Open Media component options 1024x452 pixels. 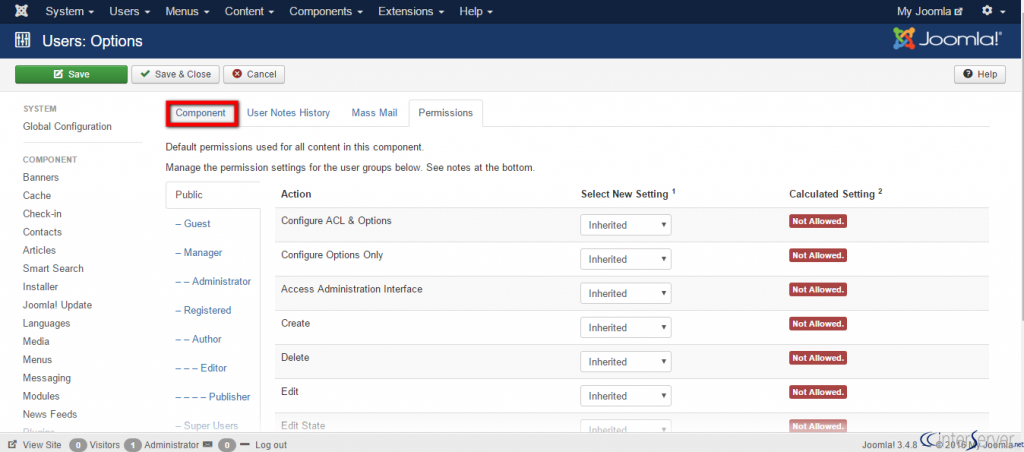36,342
